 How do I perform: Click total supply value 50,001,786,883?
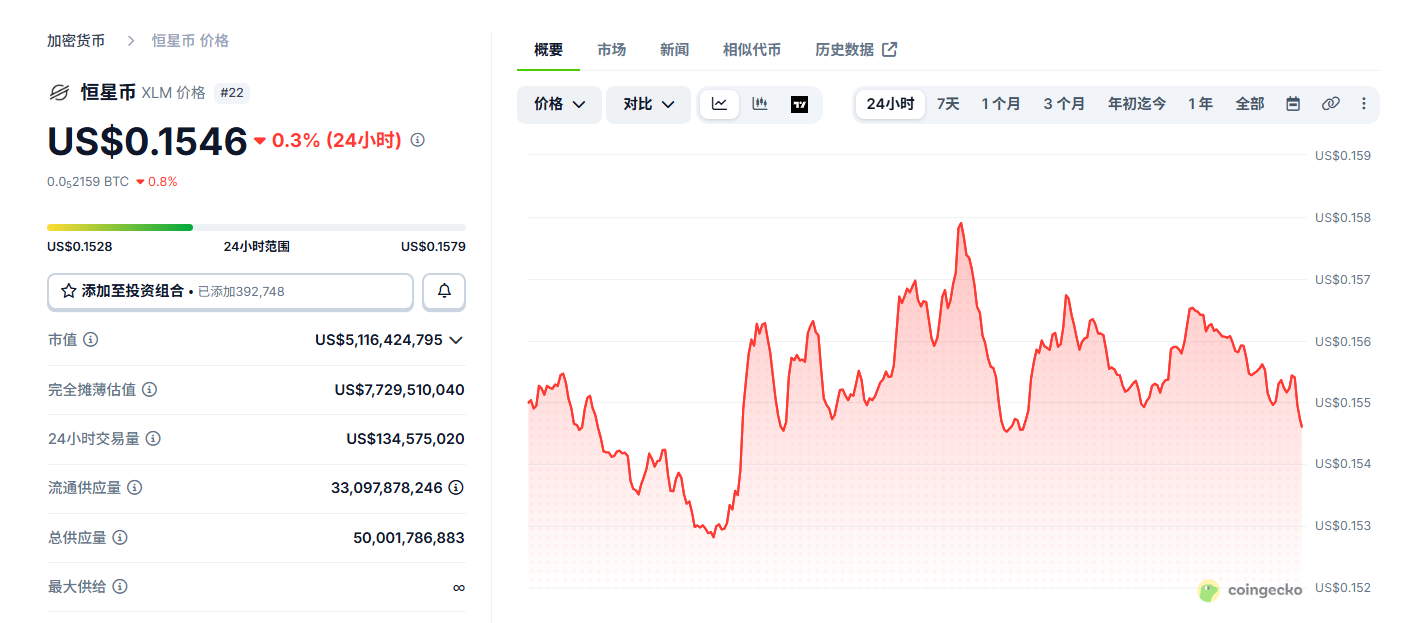point(409,538)
